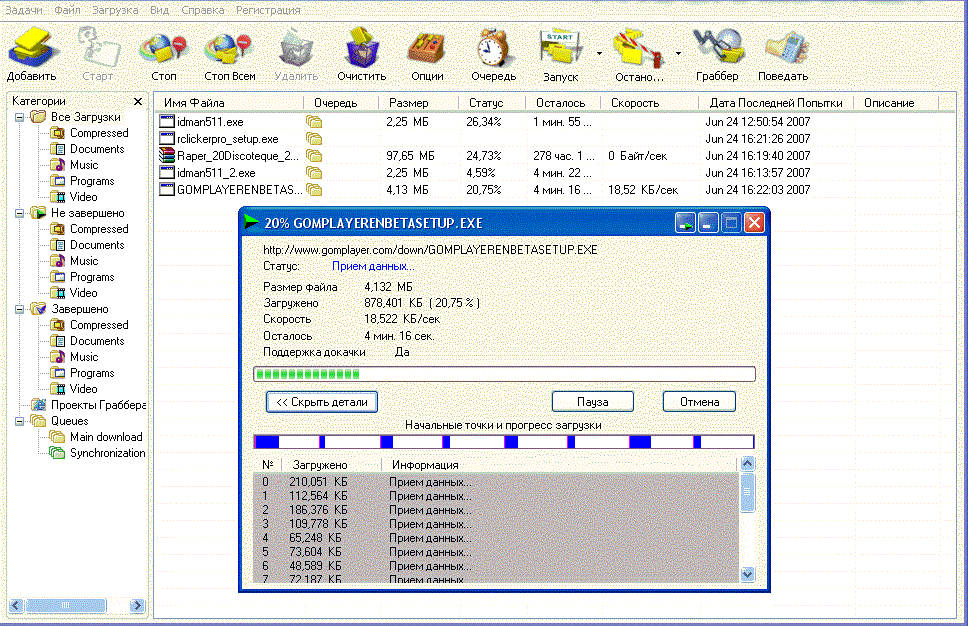Select Music under Не завершено
The width and height of the screenshot is (968, 626).
(x=84, y=261)
